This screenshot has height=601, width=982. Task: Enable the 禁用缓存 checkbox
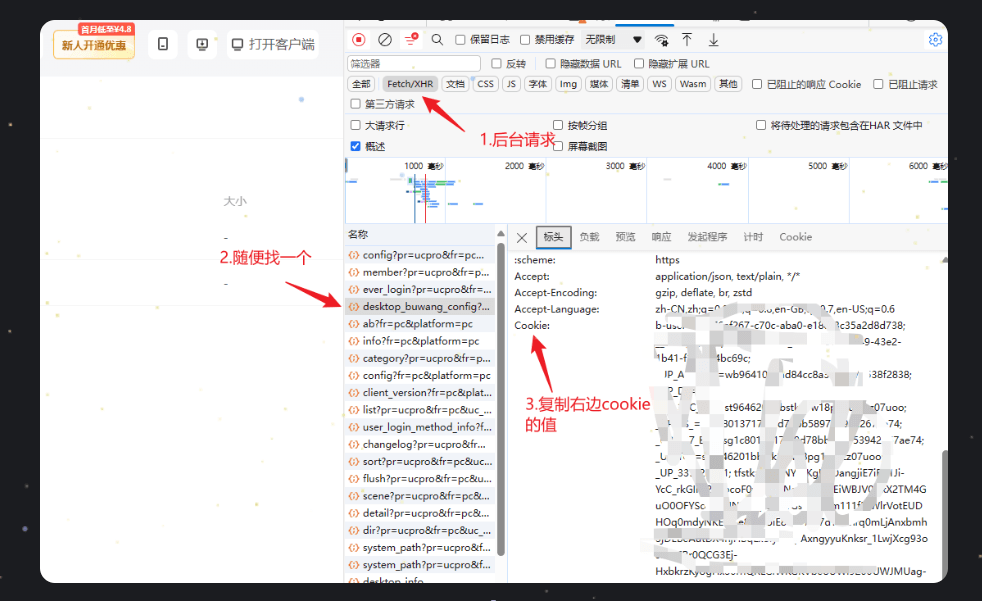526,40
